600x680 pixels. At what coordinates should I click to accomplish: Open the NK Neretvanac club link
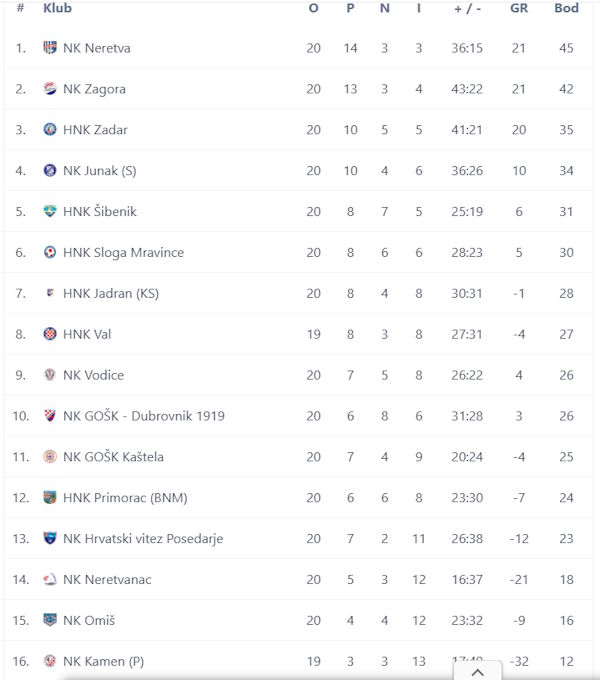pyautogui.click(x=107, y=580)
